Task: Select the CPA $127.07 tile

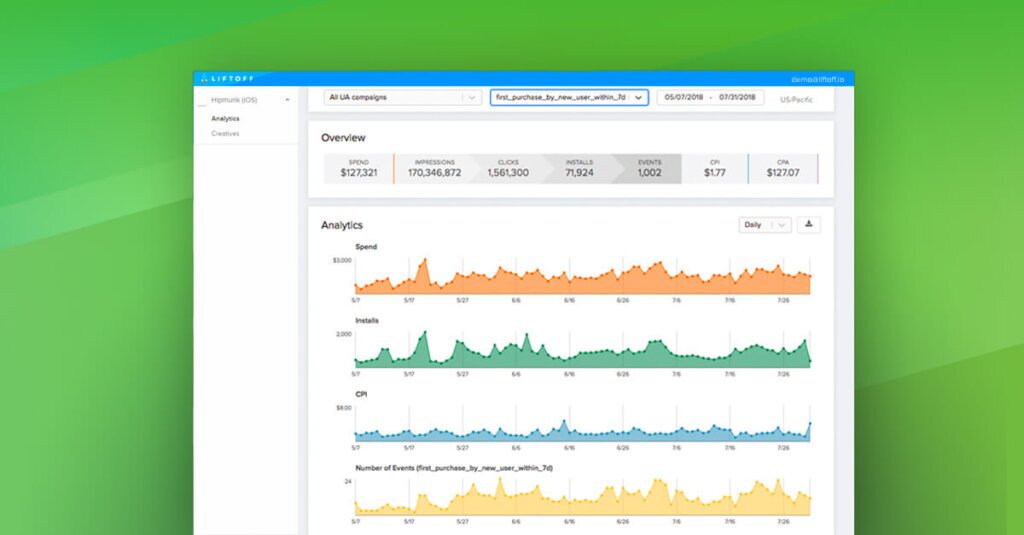Action: pos(783,169)
